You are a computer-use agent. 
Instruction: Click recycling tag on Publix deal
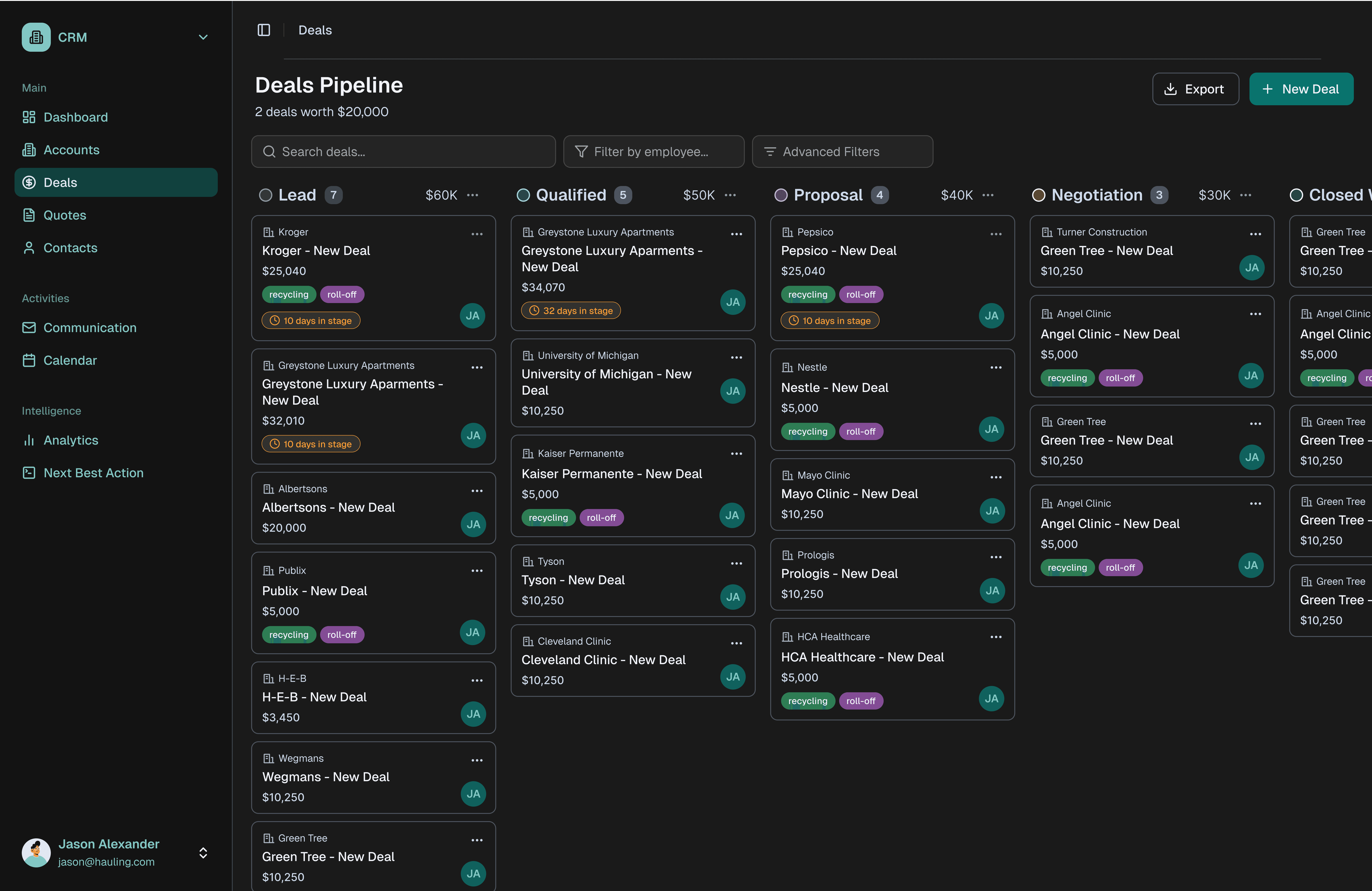coord(289,634)
